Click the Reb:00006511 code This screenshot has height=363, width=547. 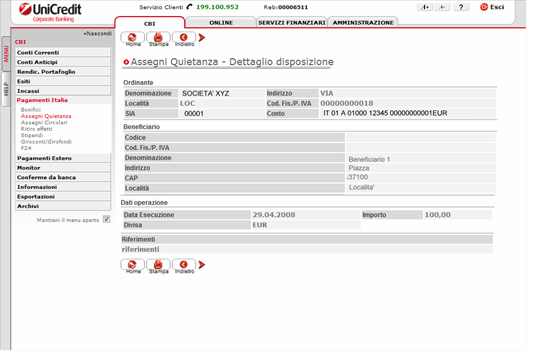pos(286,7)
